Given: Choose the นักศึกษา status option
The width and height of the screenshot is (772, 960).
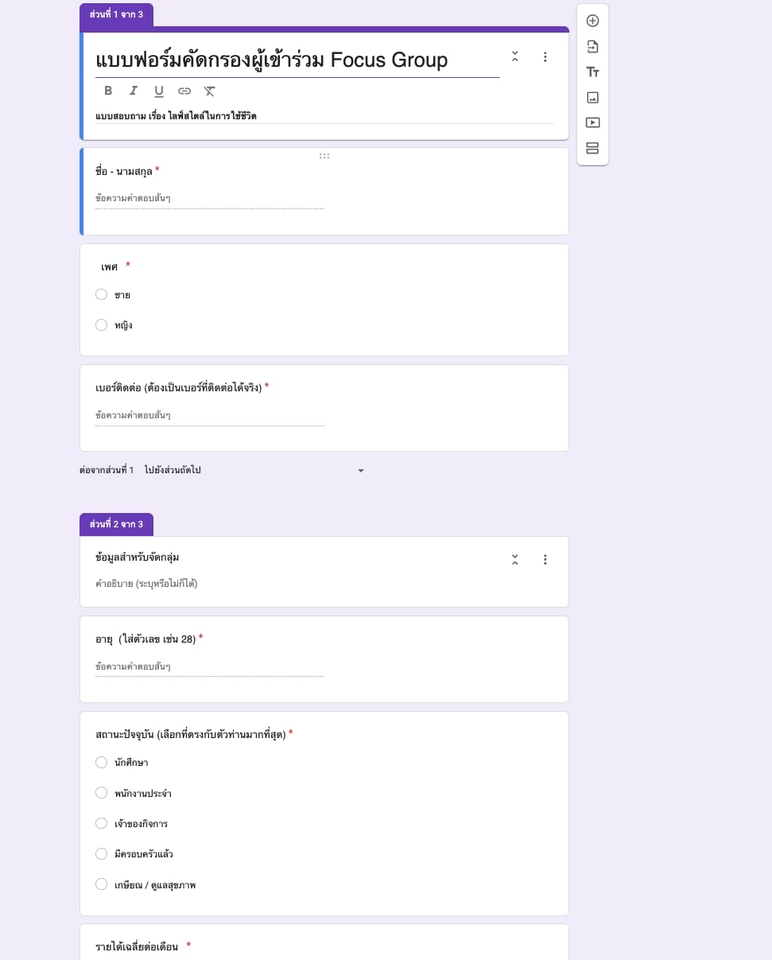Looking at the screenshot, I should [102, 763].
